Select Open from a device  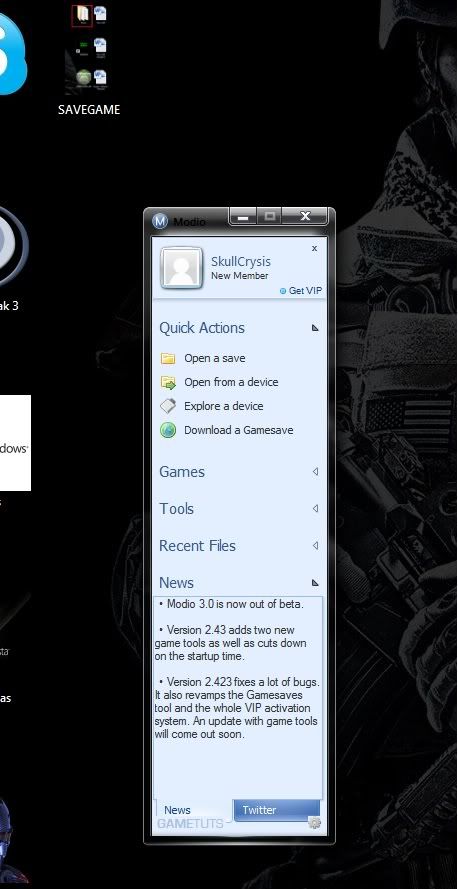pos(231,382)
